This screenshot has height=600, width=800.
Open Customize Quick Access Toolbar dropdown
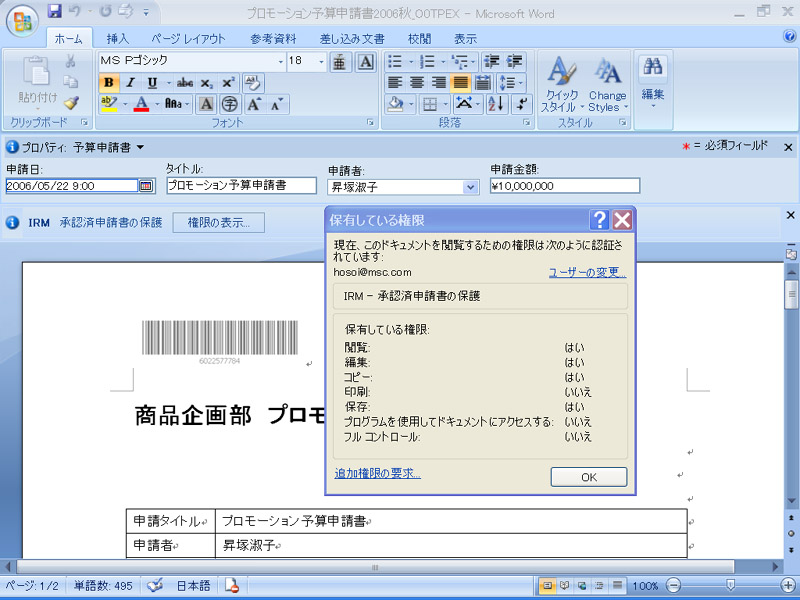[146, 12]
